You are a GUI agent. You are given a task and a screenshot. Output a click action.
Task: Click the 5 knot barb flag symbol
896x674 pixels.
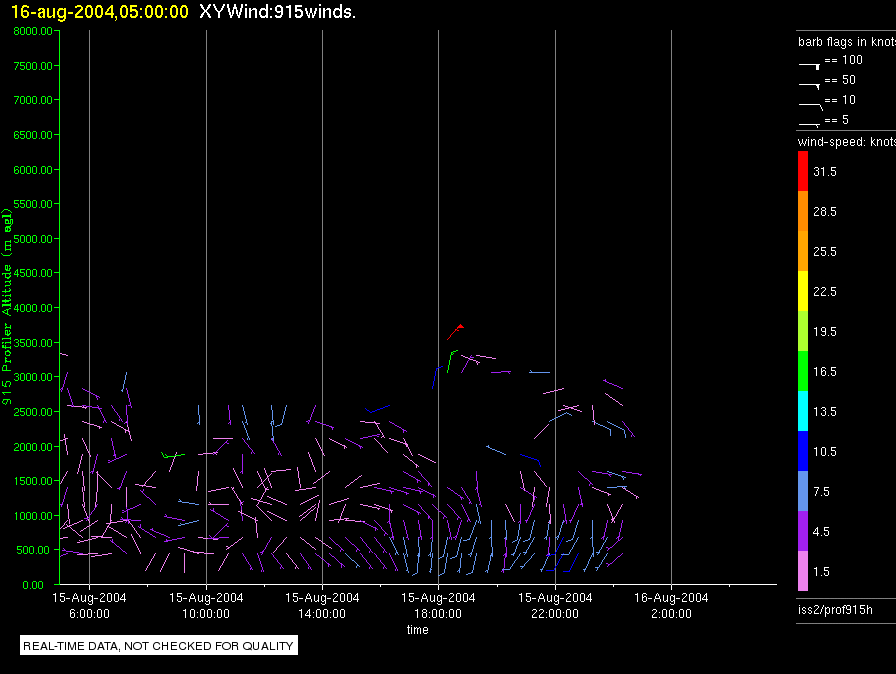click(x=809, y=125)
